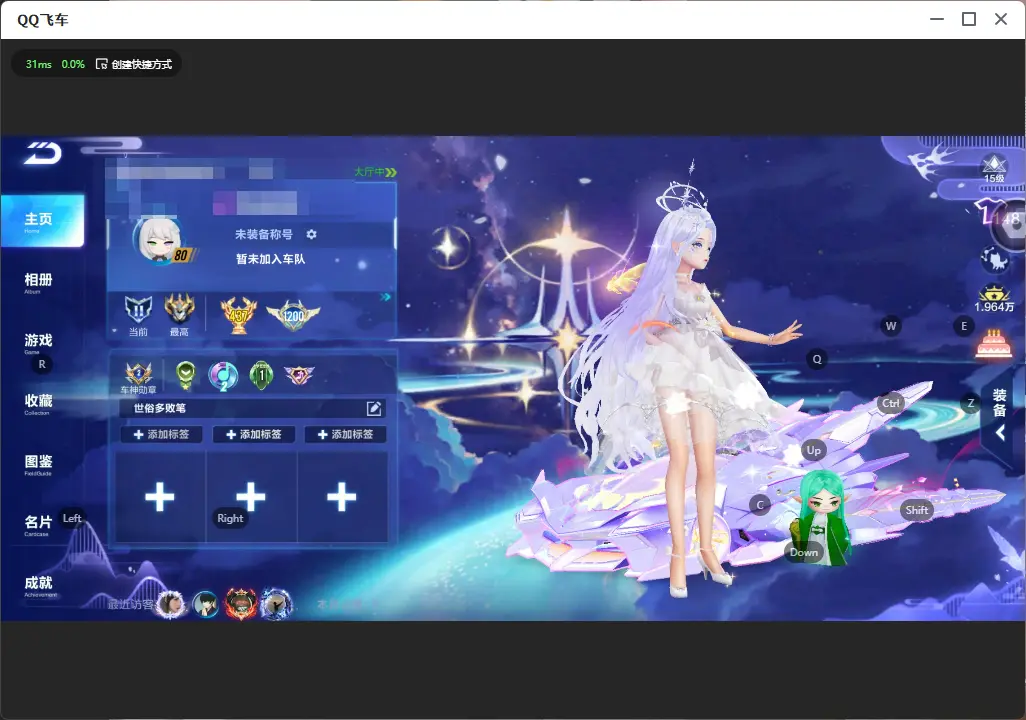Select the winged 1200 badge icon
The width and height of the screenshot is (1026, 720).
pyautogui.click(x=293, y=315)
